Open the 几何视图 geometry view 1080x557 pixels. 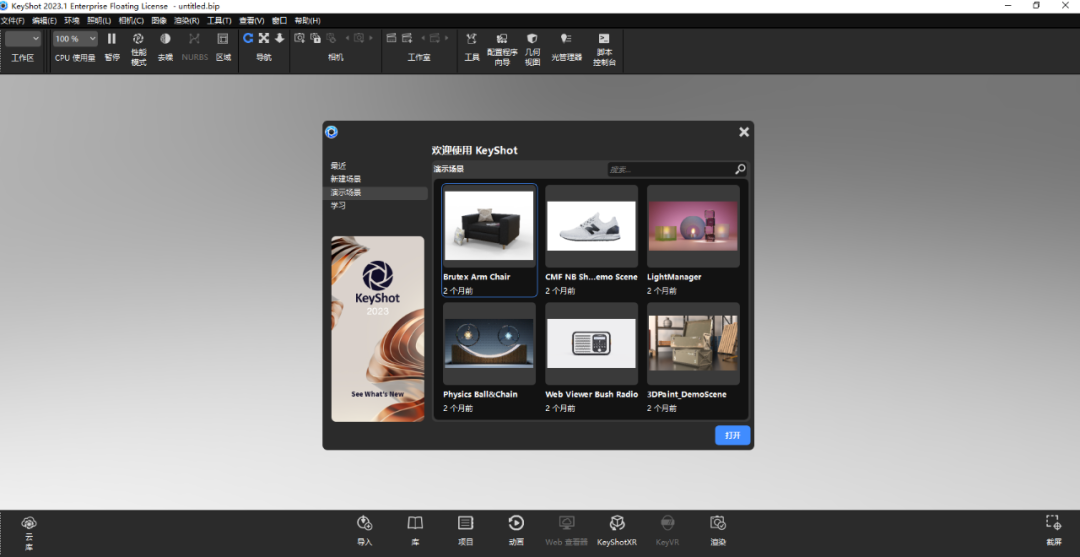click(x=532, y=39)
